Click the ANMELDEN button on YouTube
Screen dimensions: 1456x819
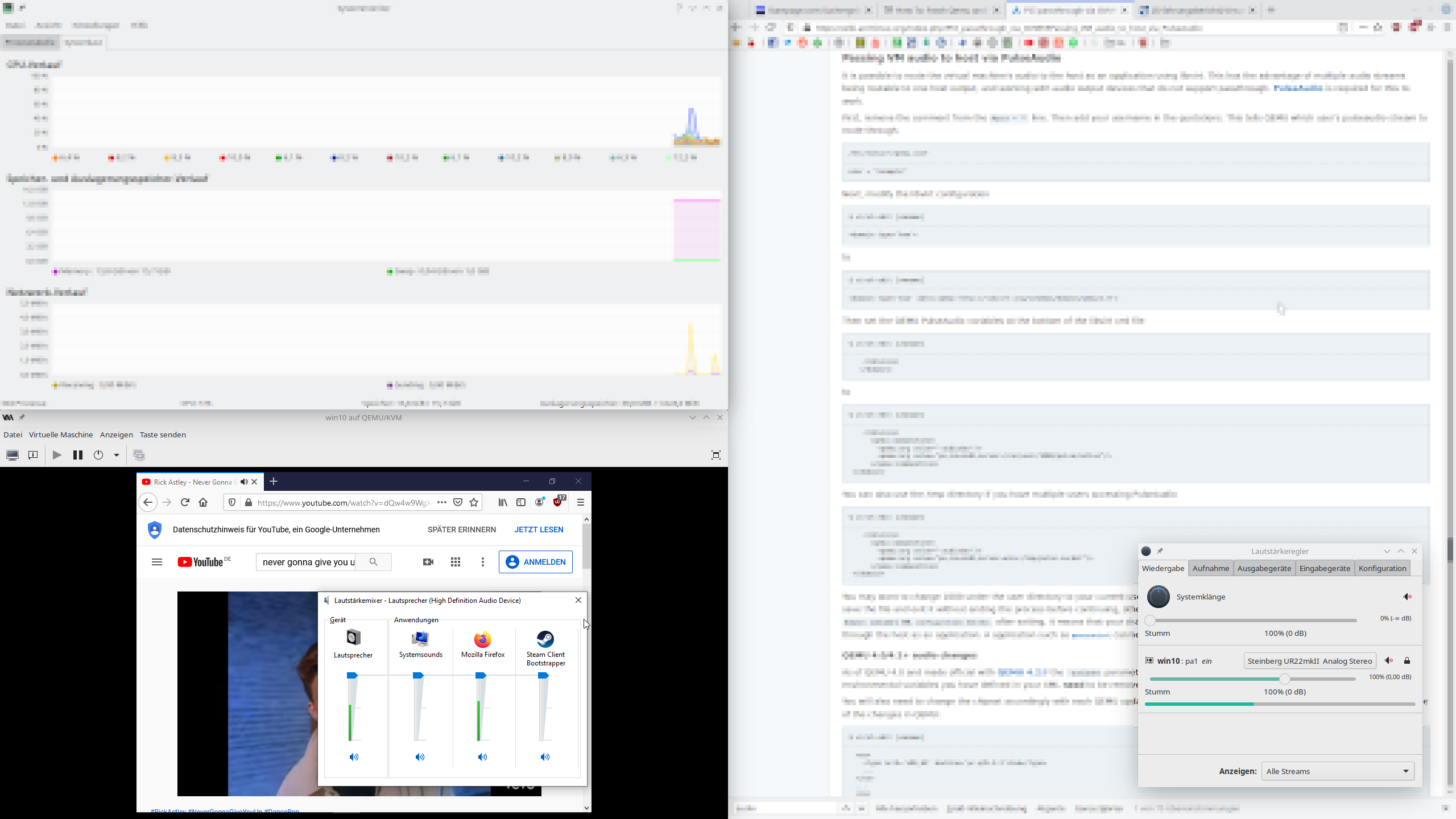point(535,562)
